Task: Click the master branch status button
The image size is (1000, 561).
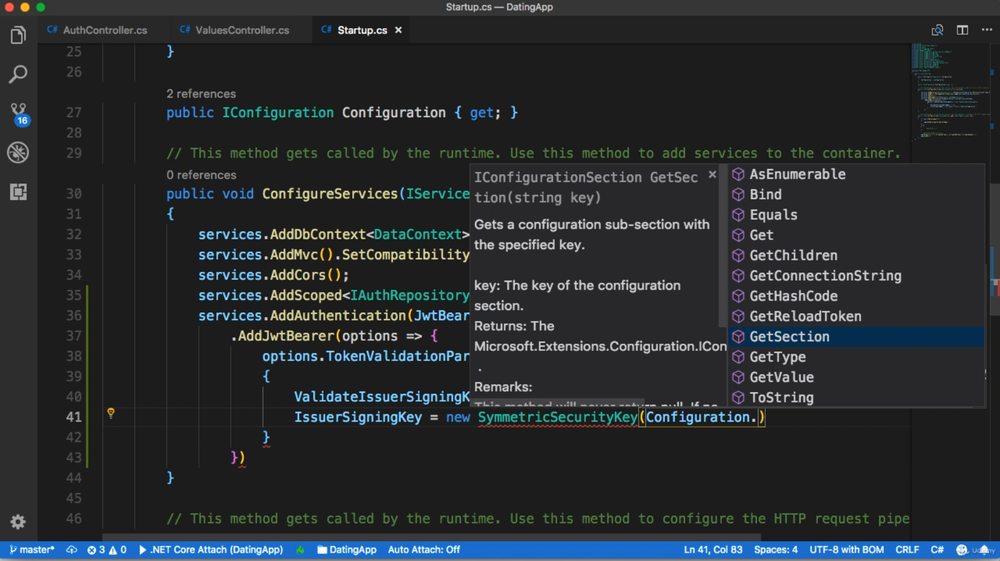Action: (x=32, y=550)
